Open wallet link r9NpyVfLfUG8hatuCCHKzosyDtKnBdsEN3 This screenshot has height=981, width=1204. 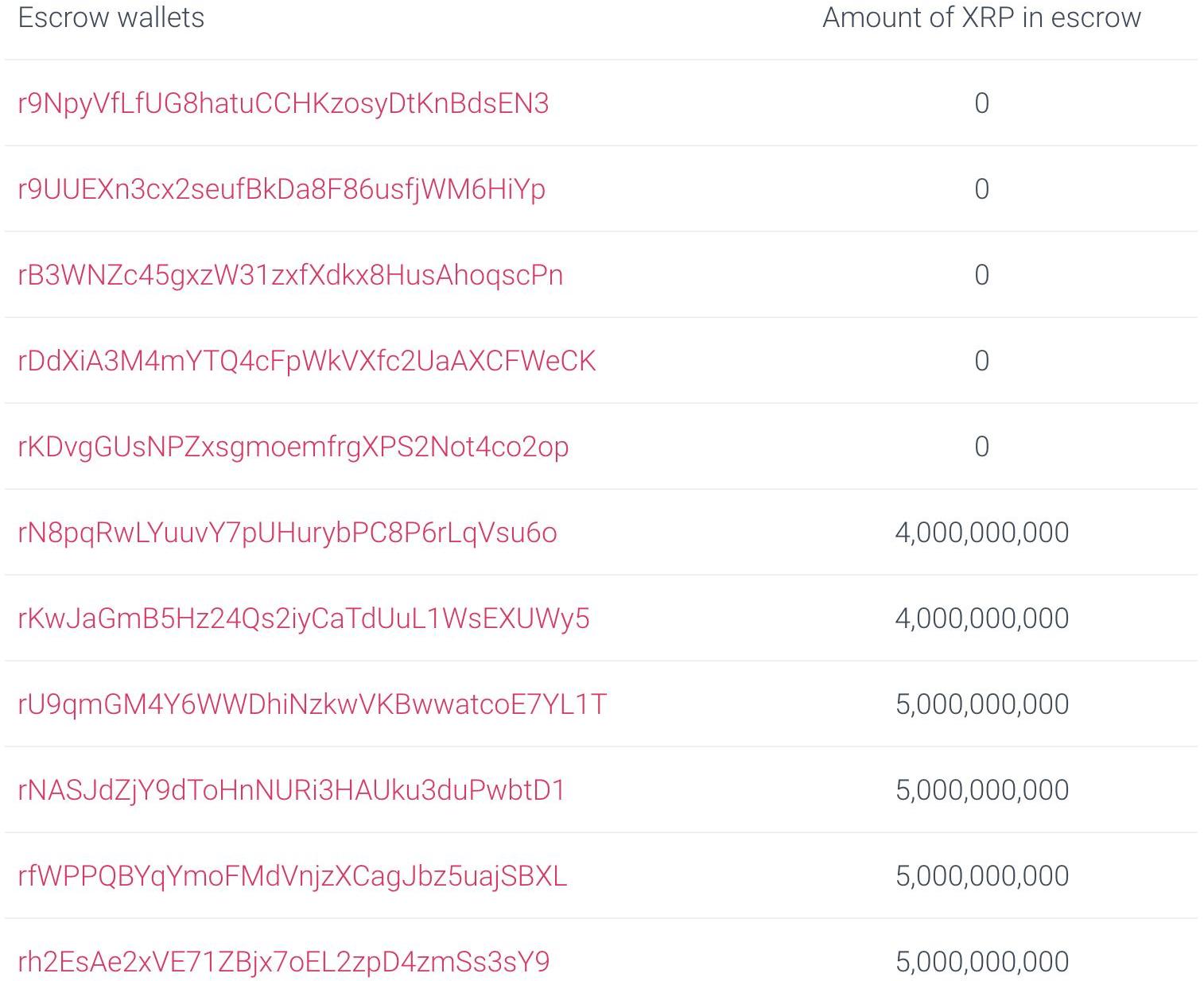[x=283, y=103]
